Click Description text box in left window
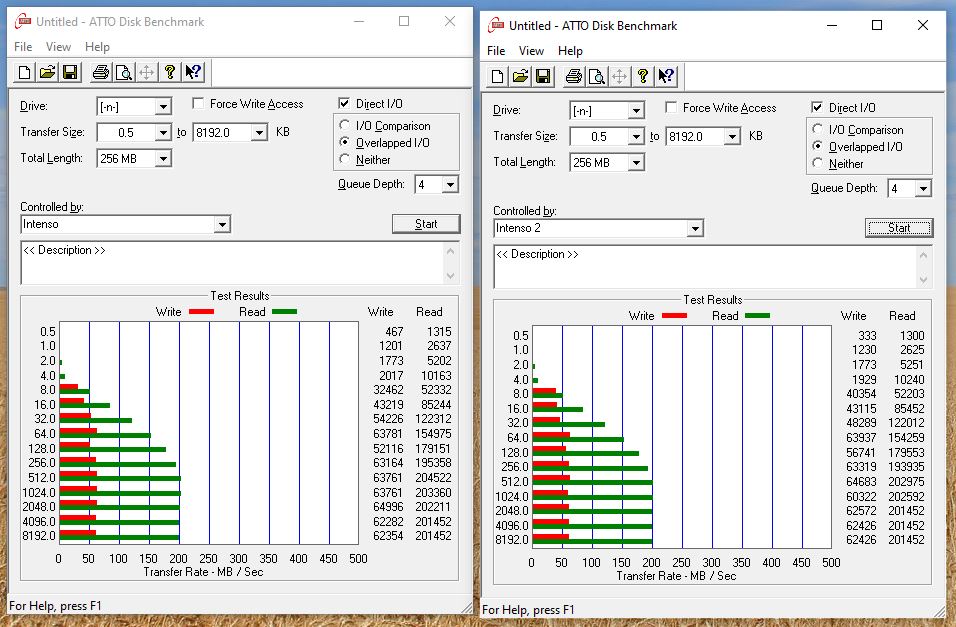956x627 pixels. pos(232,263)
